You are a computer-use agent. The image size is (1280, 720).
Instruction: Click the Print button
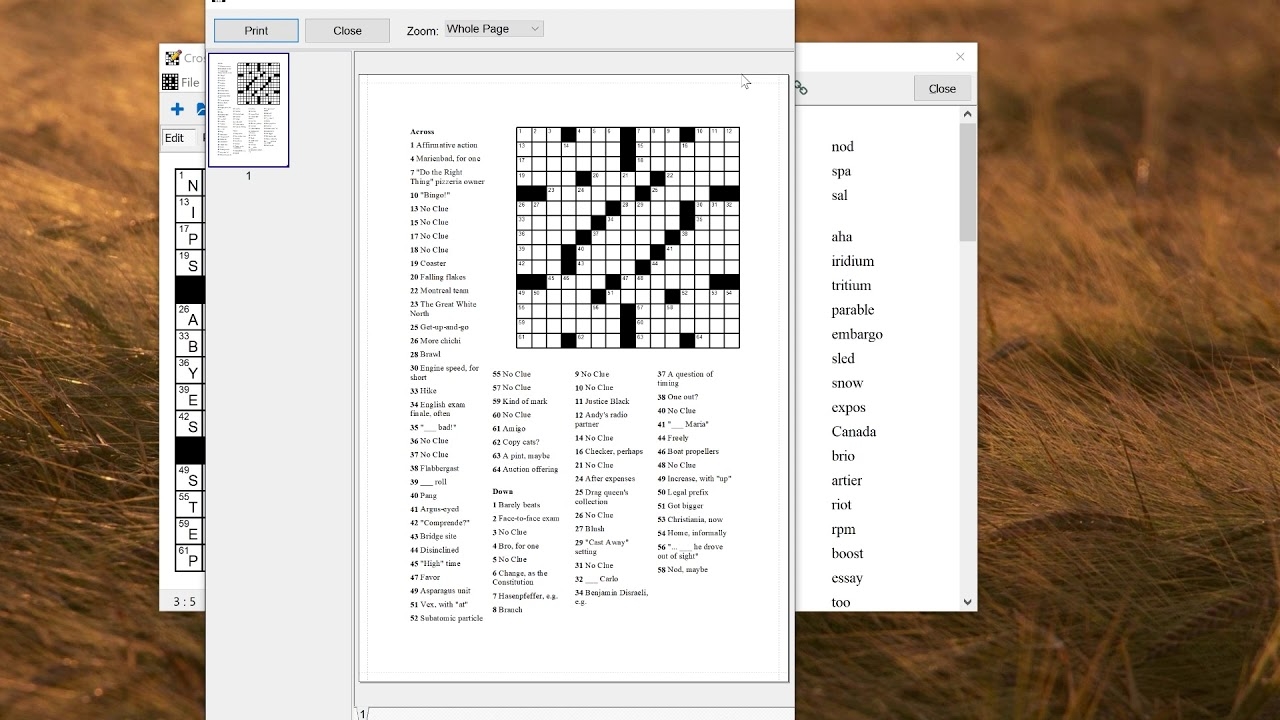click(256, 31)
